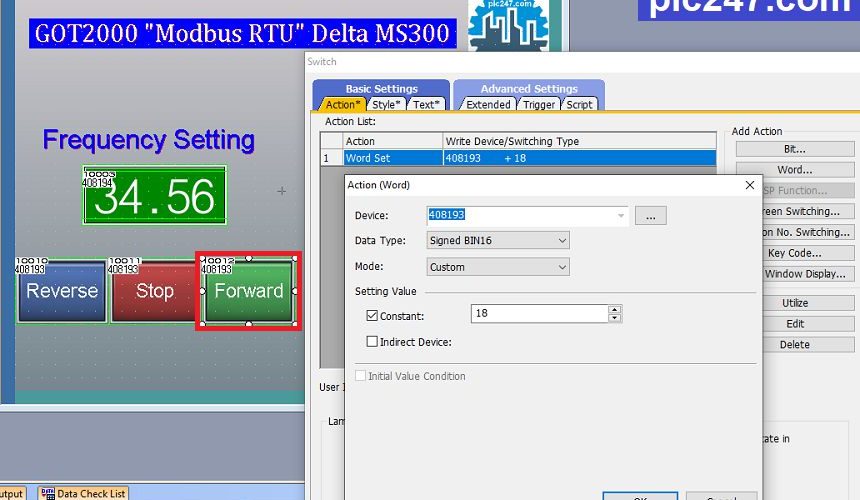Select the Advanced Settings tab group
Screen dimensions: 860x500
pyautogui.click(x=529, y=89)
